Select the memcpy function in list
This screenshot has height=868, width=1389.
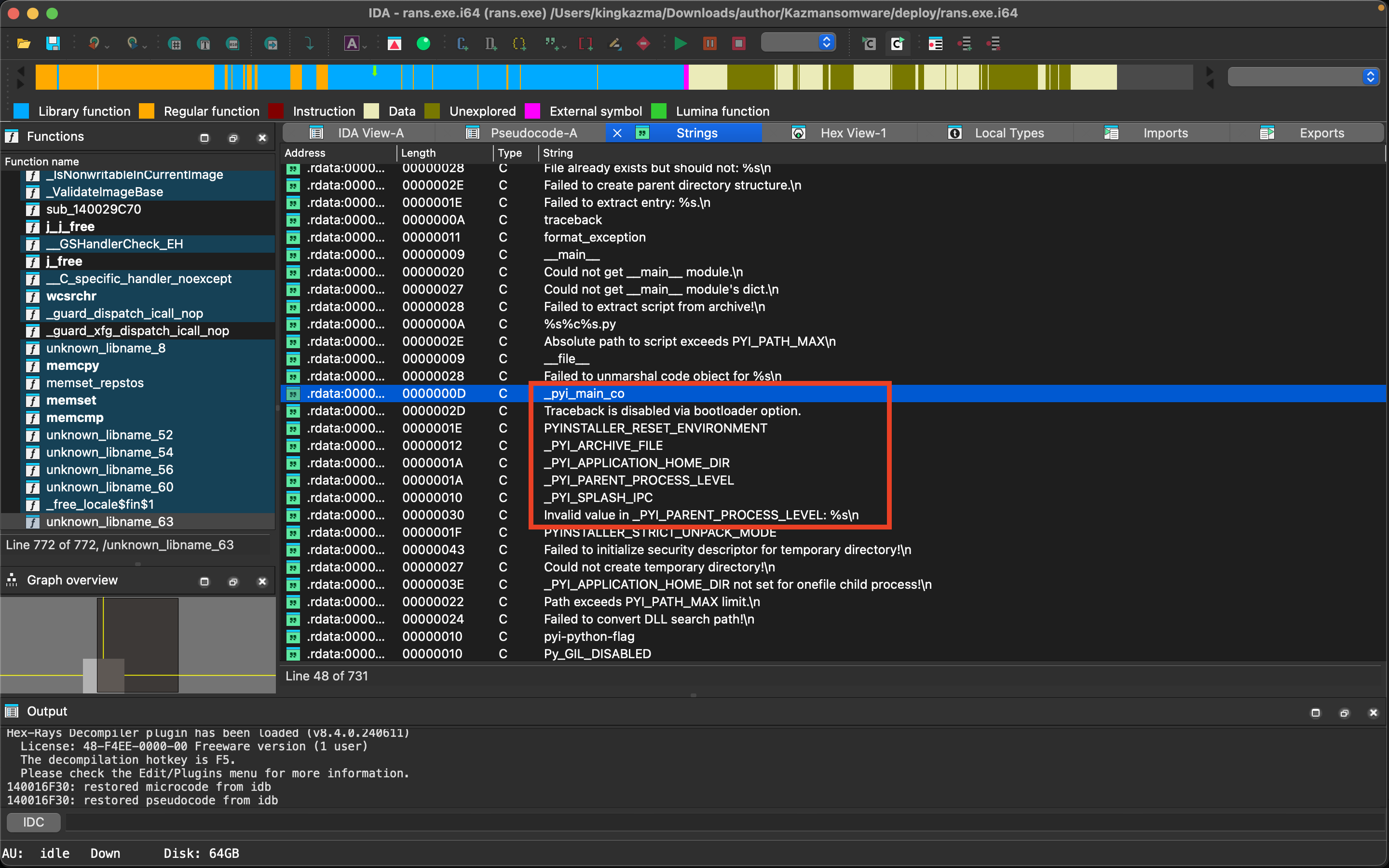[x=72, y=366]
